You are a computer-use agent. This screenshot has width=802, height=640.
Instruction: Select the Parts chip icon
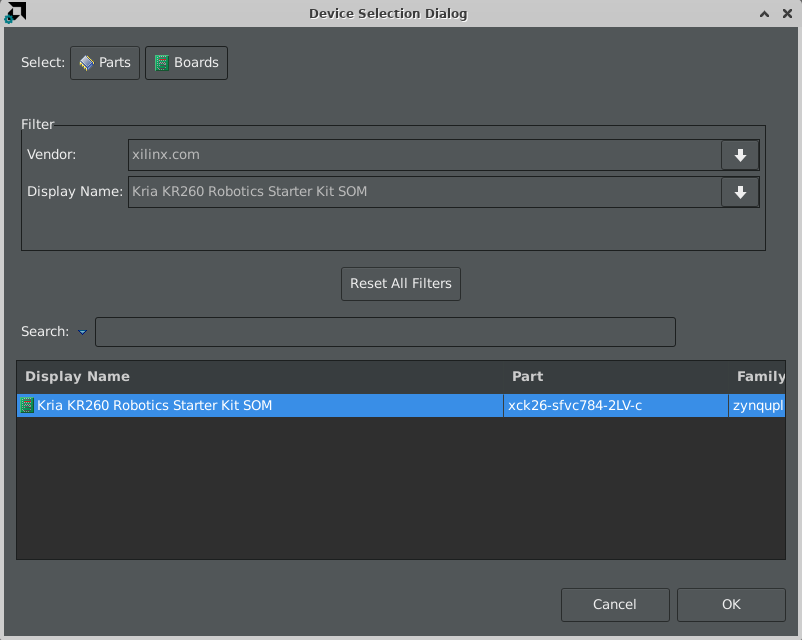click(x=86, y=62)
